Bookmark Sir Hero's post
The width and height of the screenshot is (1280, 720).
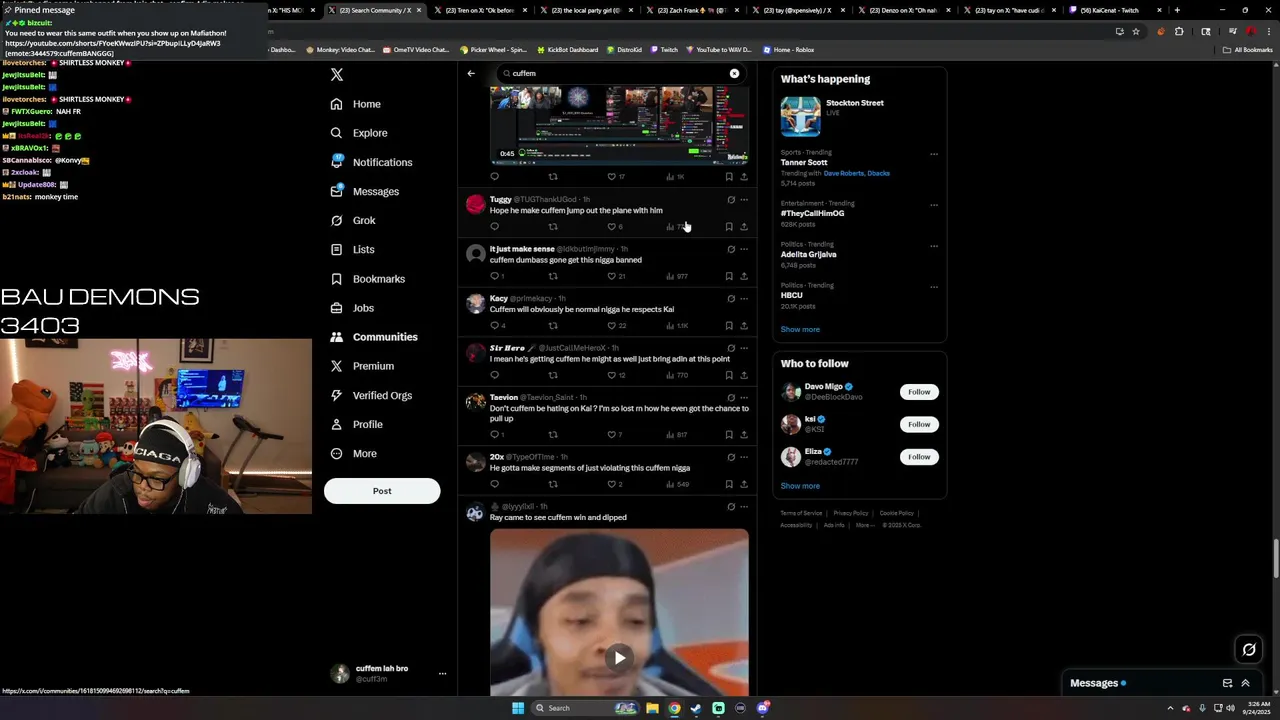pyautogui.click(x=729, y=375)
